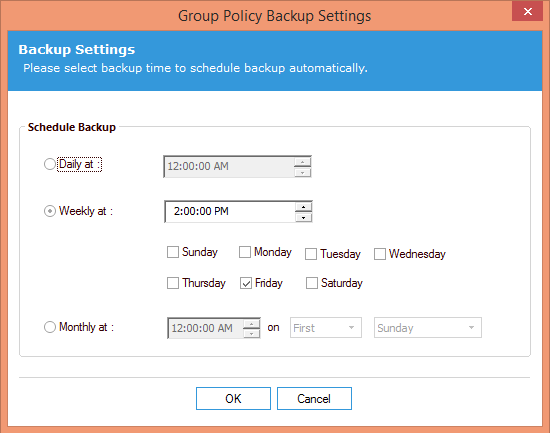Open the First occurrence dropdown
Viewport: 550px width, 433px height.
pyautogui.click(x=326, y=328)
